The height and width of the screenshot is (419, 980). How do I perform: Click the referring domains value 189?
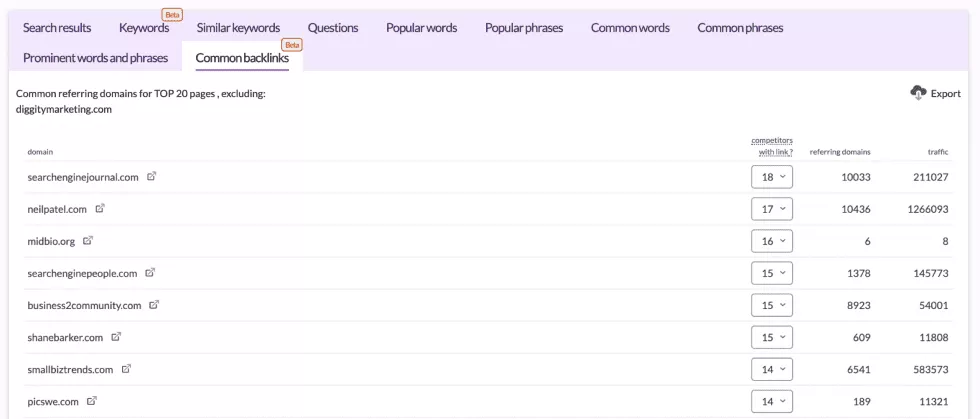(x=861, y=401)
